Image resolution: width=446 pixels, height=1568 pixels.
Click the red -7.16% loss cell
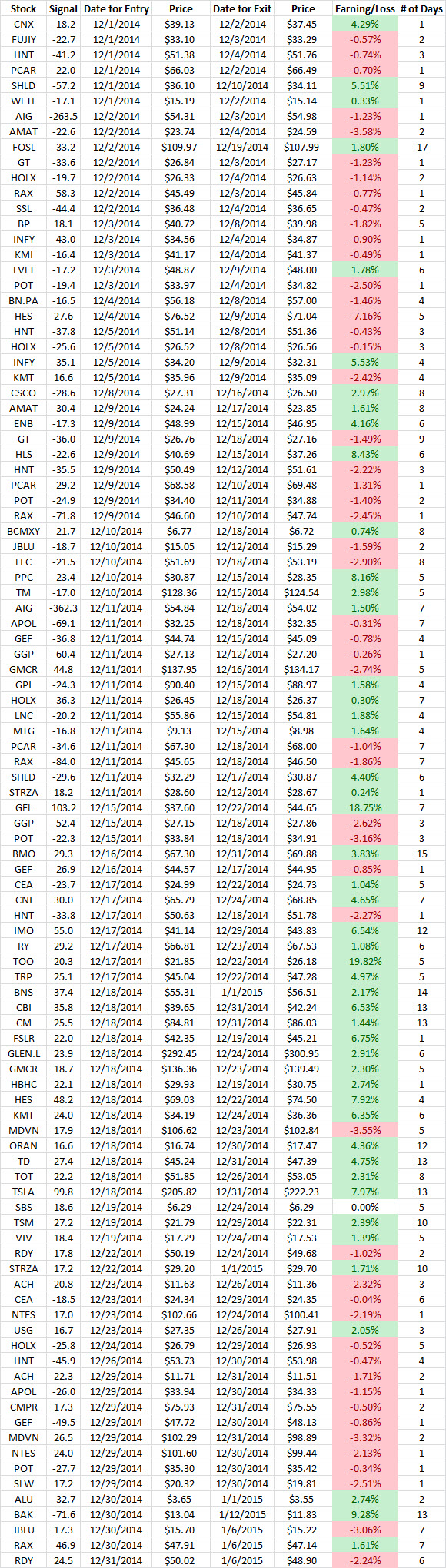(364, 316)
